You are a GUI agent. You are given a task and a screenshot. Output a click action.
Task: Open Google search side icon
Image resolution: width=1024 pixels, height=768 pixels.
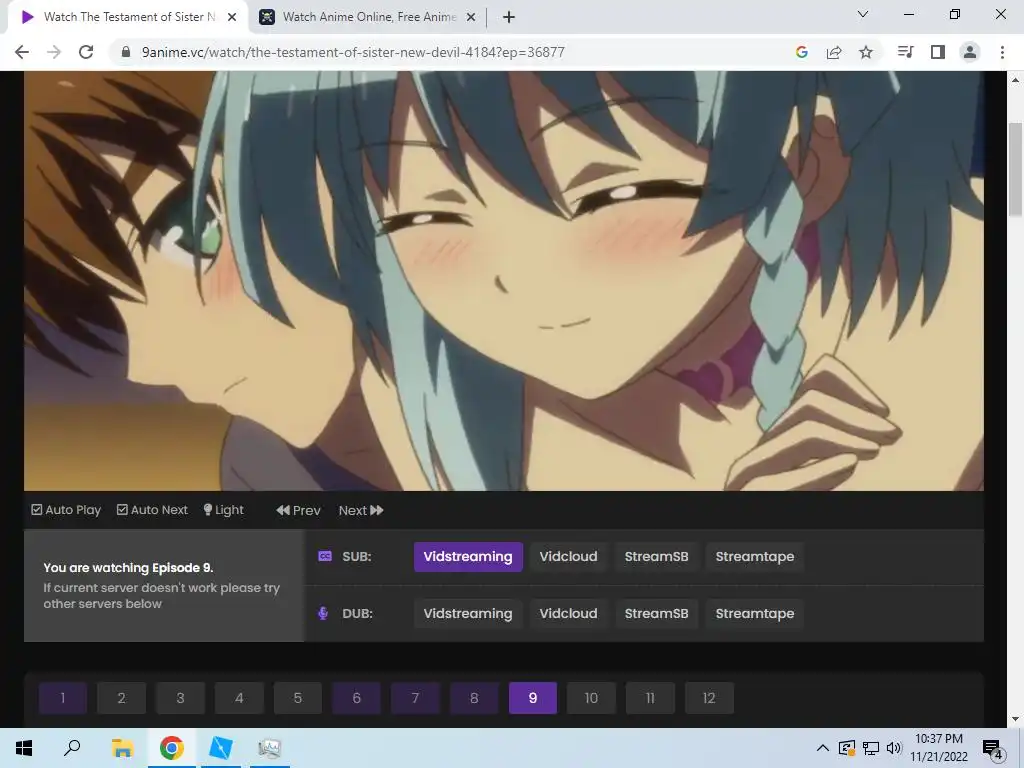802,52
